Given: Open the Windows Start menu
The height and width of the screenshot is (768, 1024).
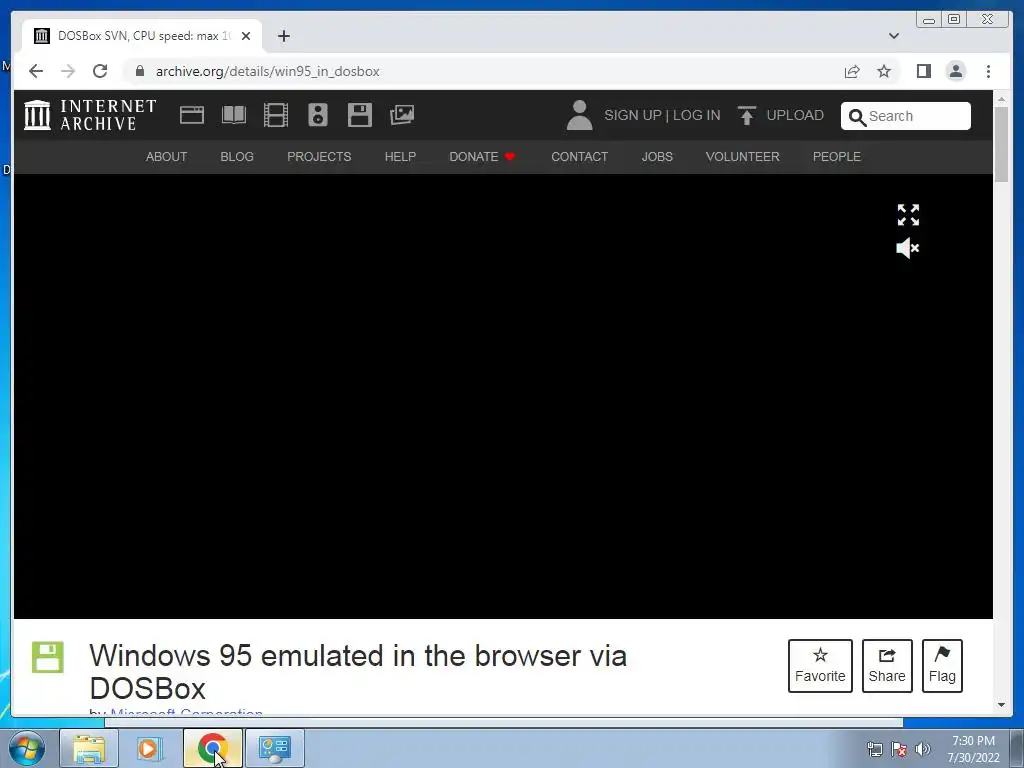Looking at the screenshot, I should pos(26,748).
